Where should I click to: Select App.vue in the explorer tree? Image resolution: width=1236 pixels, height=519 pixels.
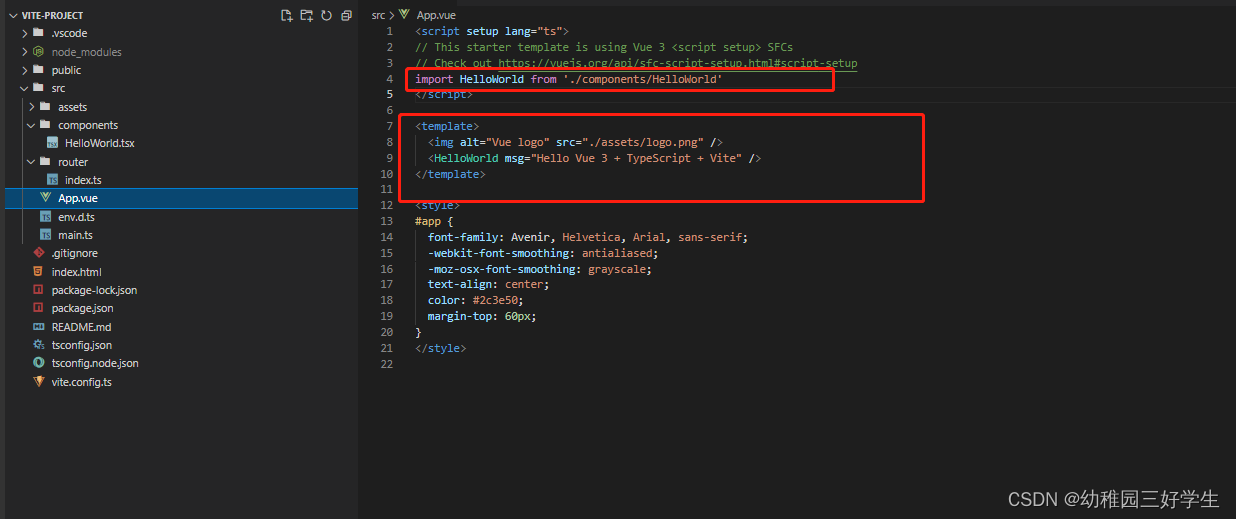pos(78,198)
